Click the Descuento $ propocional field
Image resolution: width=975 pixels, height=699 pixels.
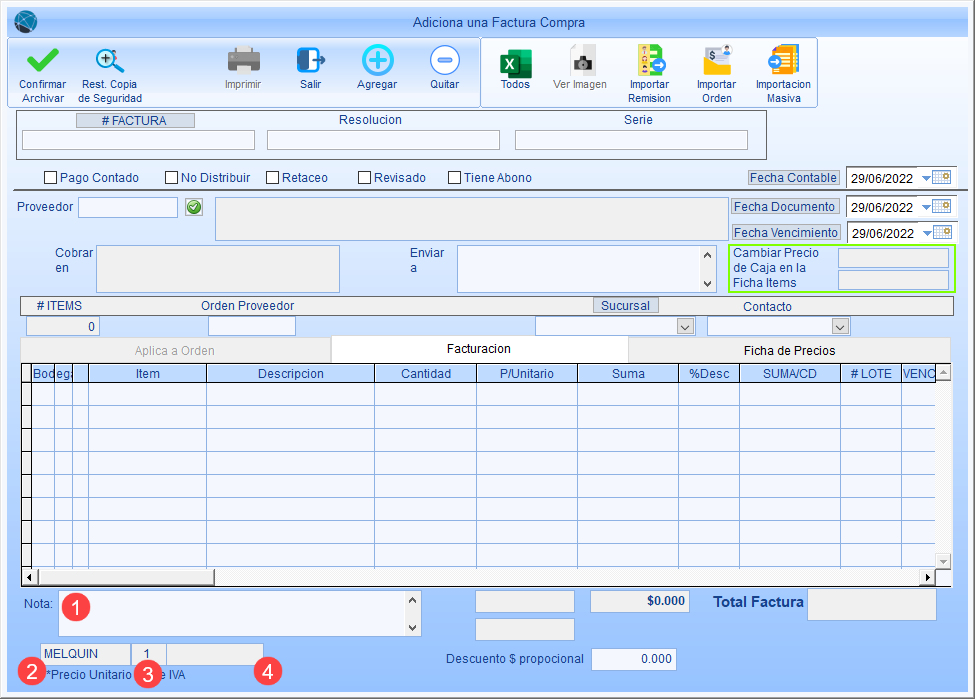coord(634,659)
